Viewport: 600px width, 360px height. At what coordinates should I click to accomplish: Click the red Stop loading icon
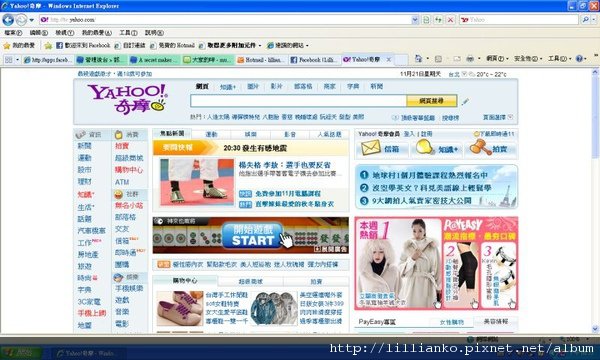[x=450, y=20]
